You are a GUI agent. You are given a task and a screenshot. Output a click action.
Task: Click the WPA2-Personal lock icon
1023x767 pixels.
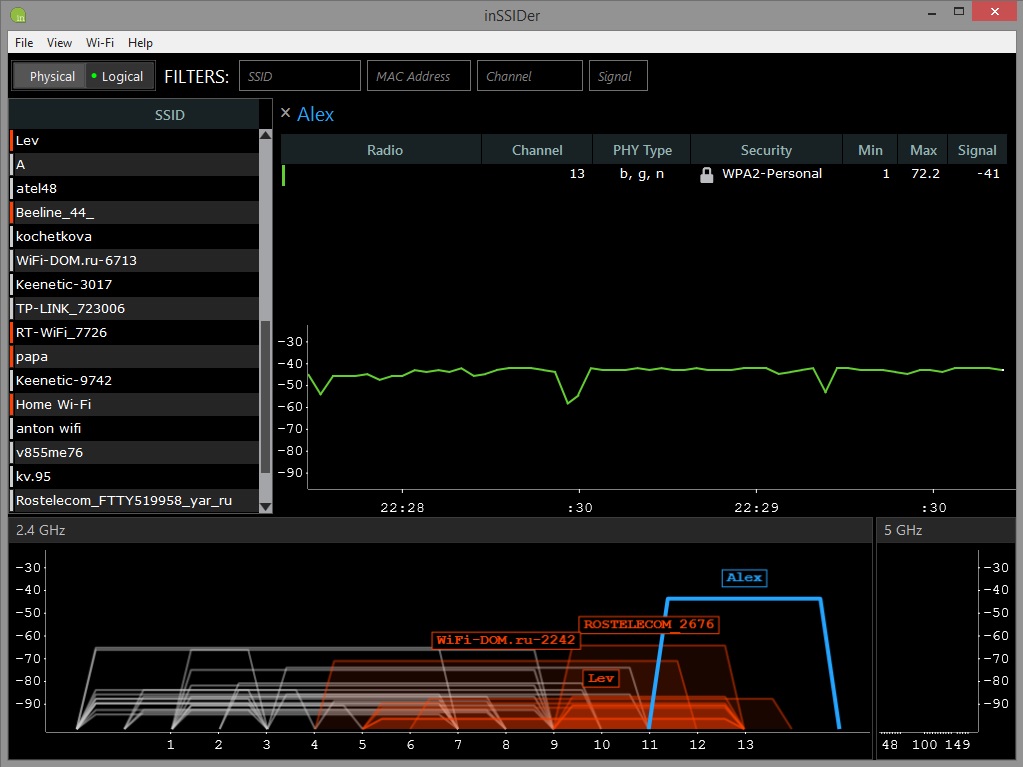707,174
